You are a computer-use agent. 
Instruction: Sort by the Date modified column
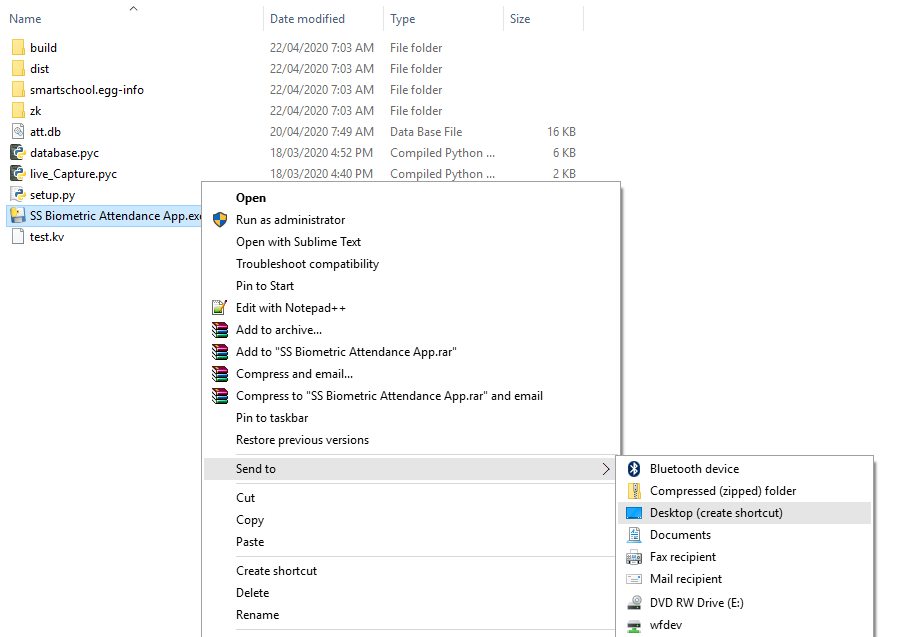(x=307, y=19)
